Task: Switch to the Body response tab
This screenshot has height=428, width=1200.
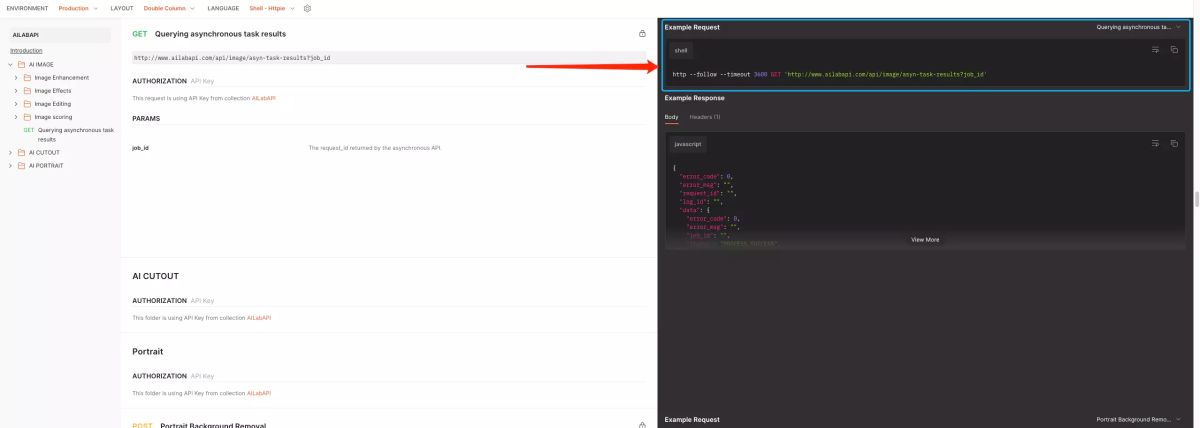Action: [671, 117]
